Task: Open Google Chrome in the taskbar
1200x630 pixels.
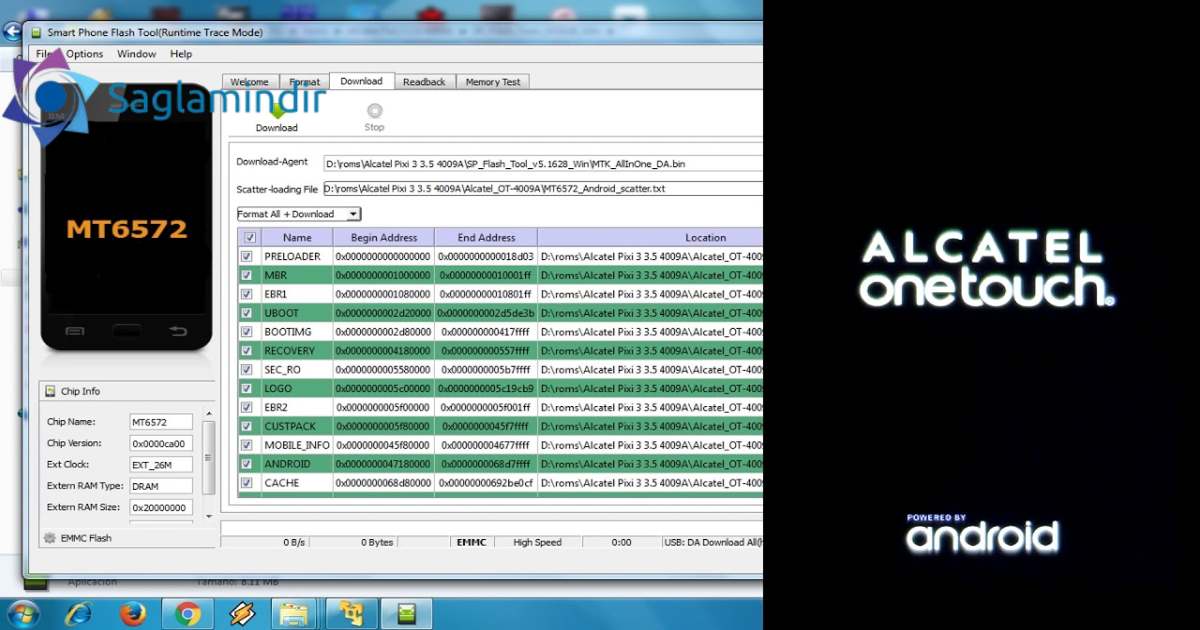Action: 187,613
